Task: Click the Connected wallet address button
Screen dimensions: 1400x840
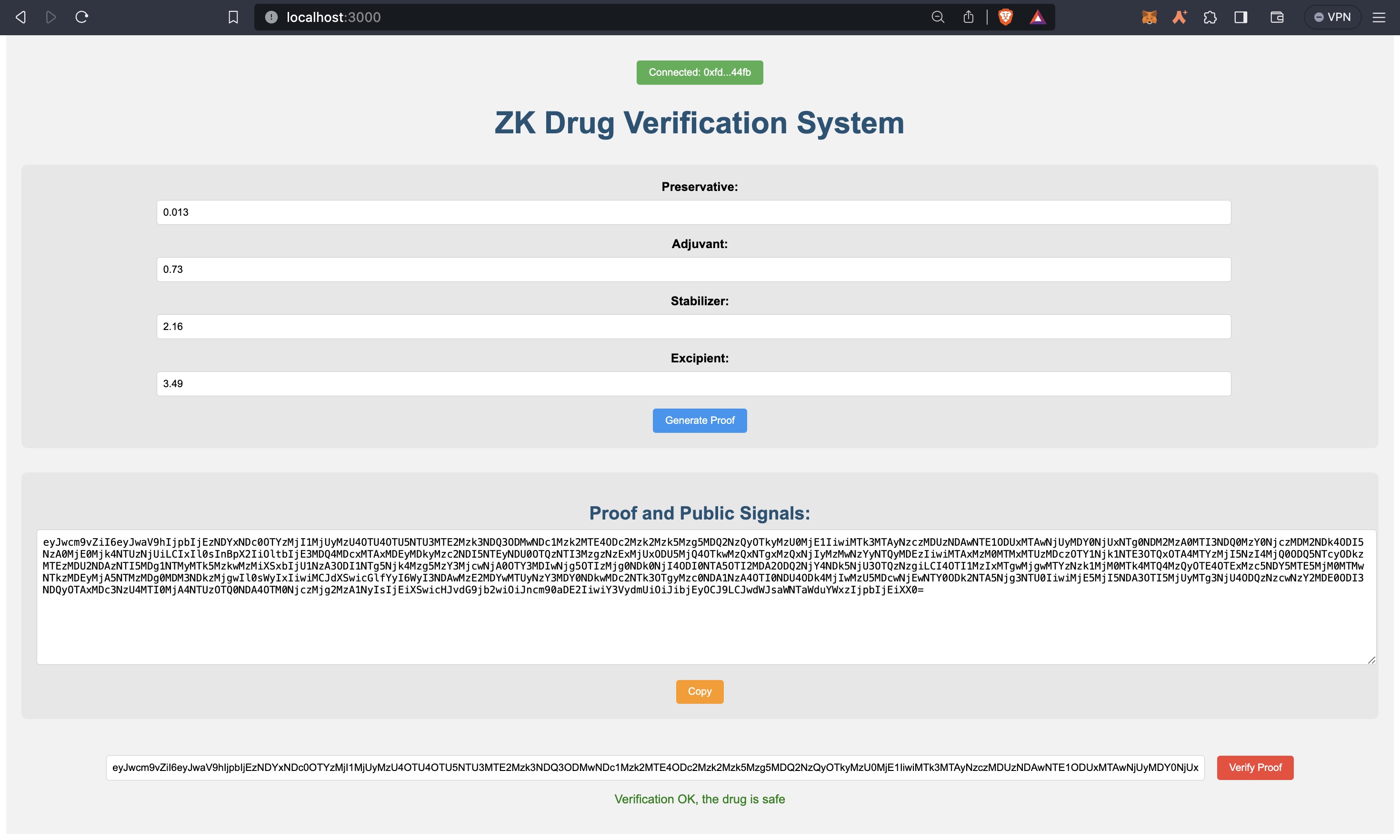Action: [699, 72]
